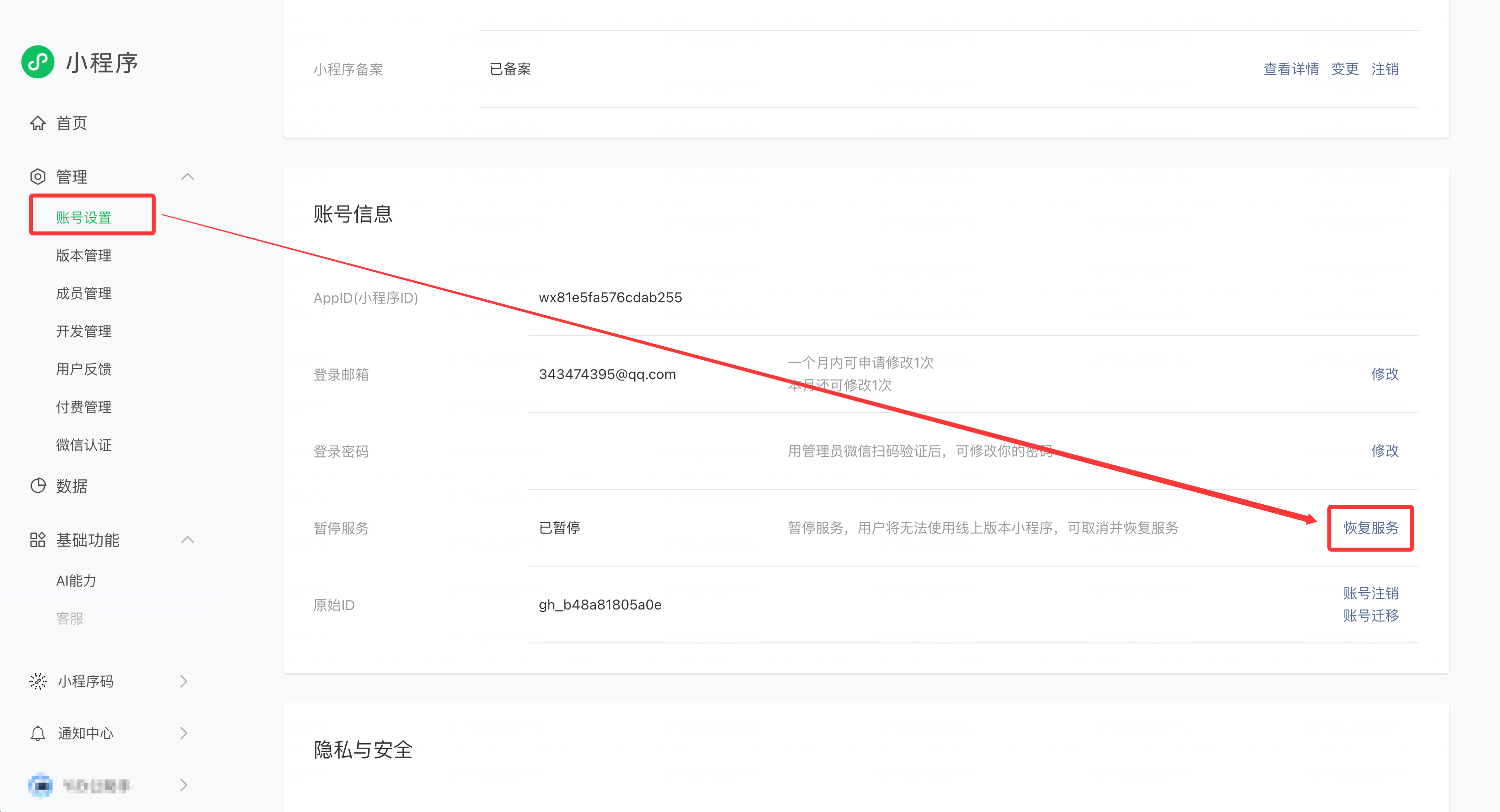Click the 已暂停 status text

pyautogui.click(x=559, y=527)
